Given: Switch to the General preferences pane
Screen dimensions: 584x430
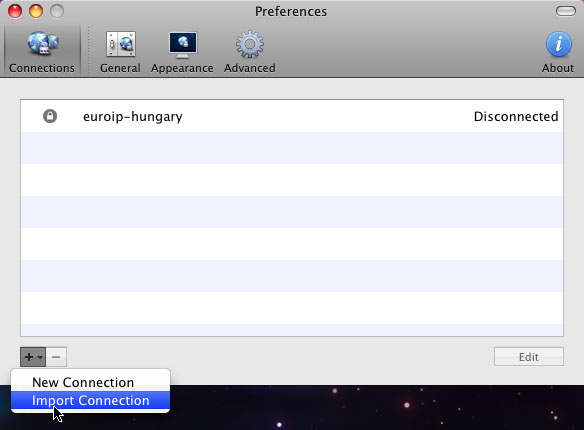Looking at the screenshot, I should (120, 52).
